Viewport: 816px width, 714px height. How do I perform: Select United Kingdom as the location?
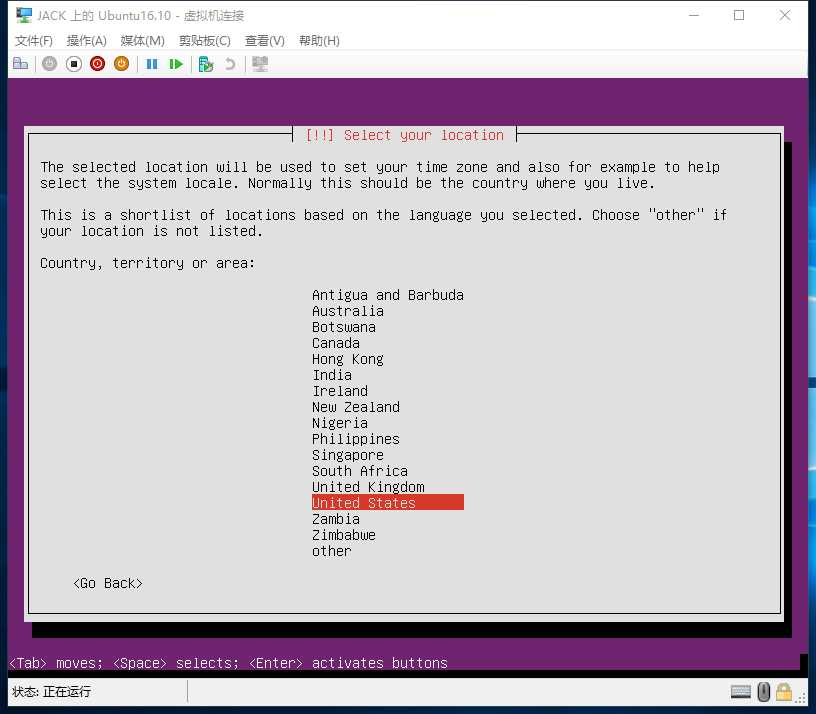tap(388, 487)
